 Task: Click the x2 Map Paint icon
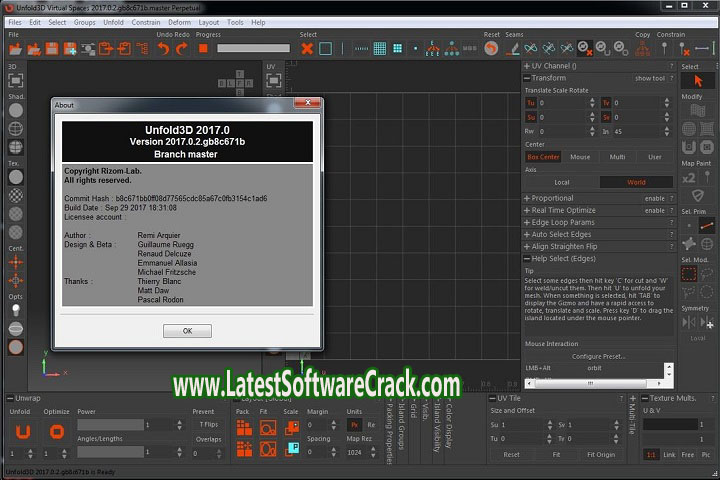688,178
